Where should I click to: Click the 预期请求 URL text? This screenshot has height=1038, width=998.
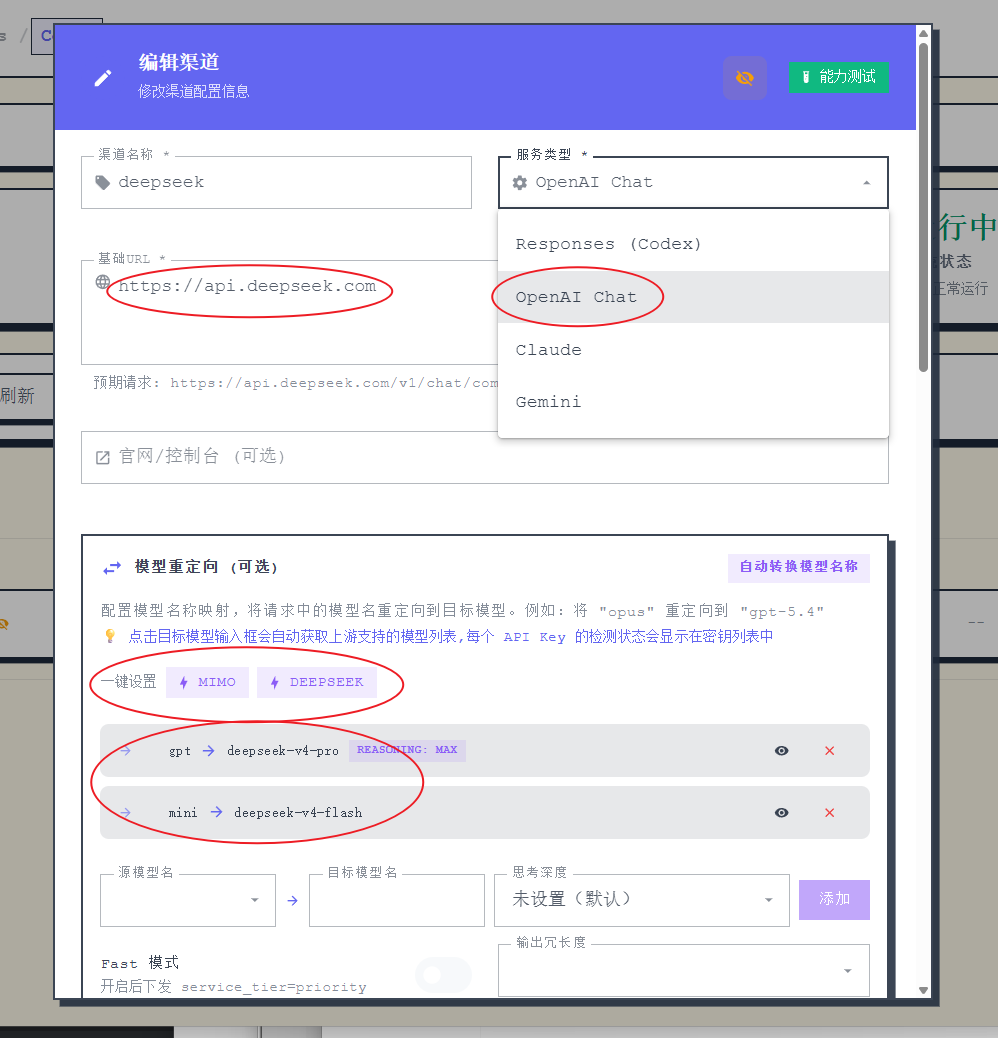click(x=334, y=383)
